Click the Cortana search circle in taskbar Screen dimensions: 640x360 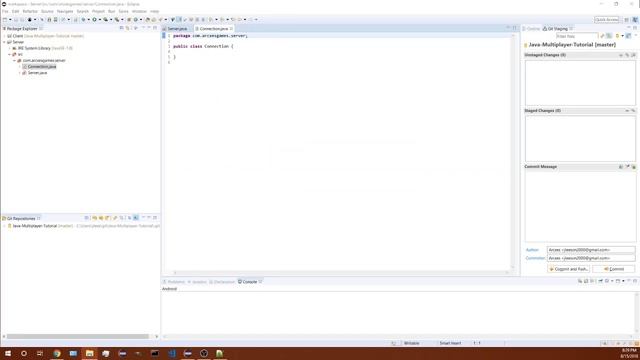coord(24,353)
